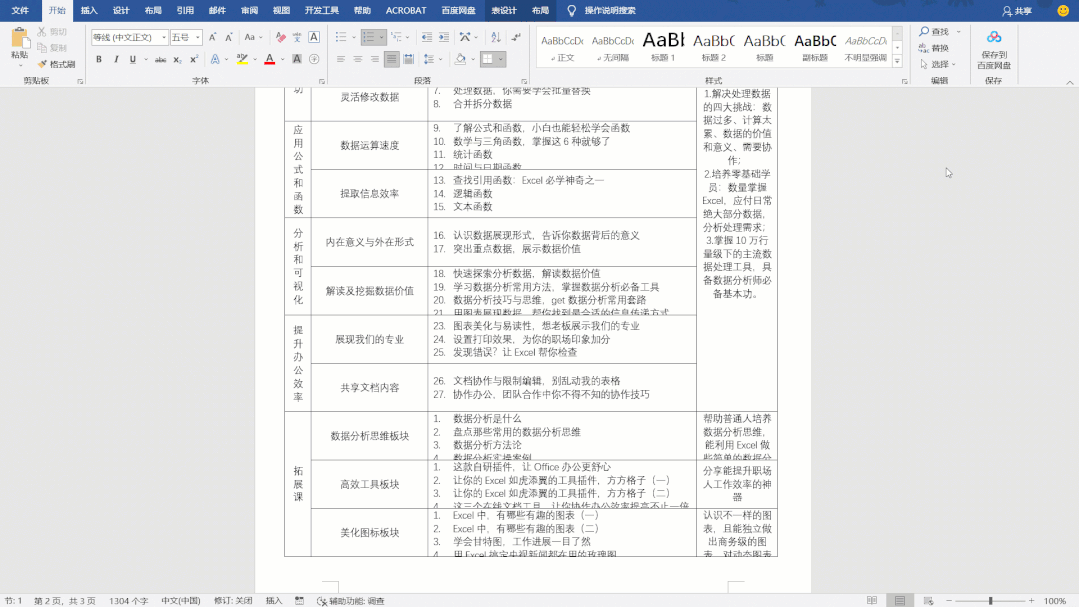Image resolution: width=1079 pixels, height=607 pixels.
Task: Switch to the ACROBAT tab
Action: click(x=406, y=10)
